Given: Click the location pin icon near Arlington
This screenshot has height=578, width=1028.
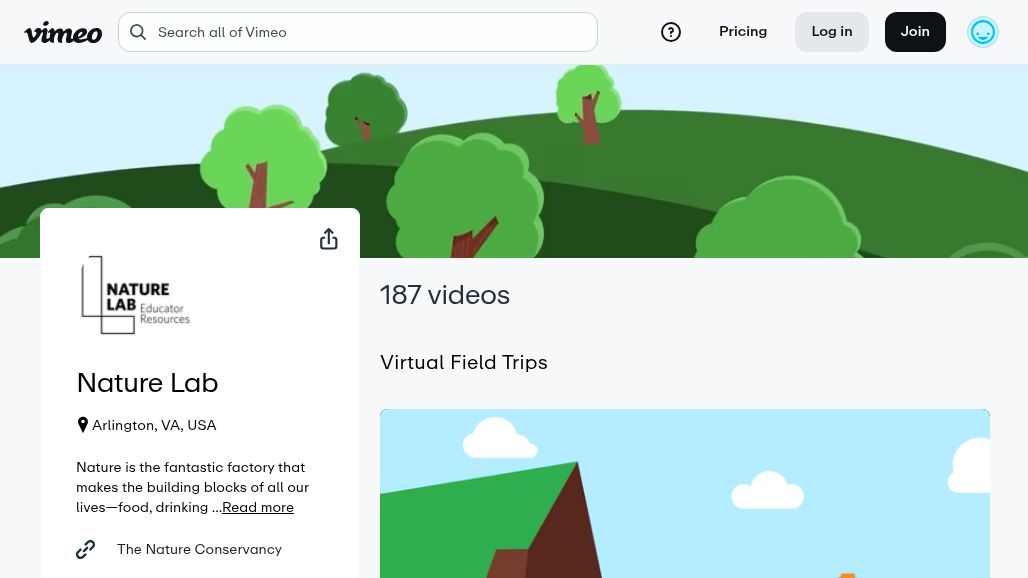Looking at the screenshot, I should (x=83, y=424).
